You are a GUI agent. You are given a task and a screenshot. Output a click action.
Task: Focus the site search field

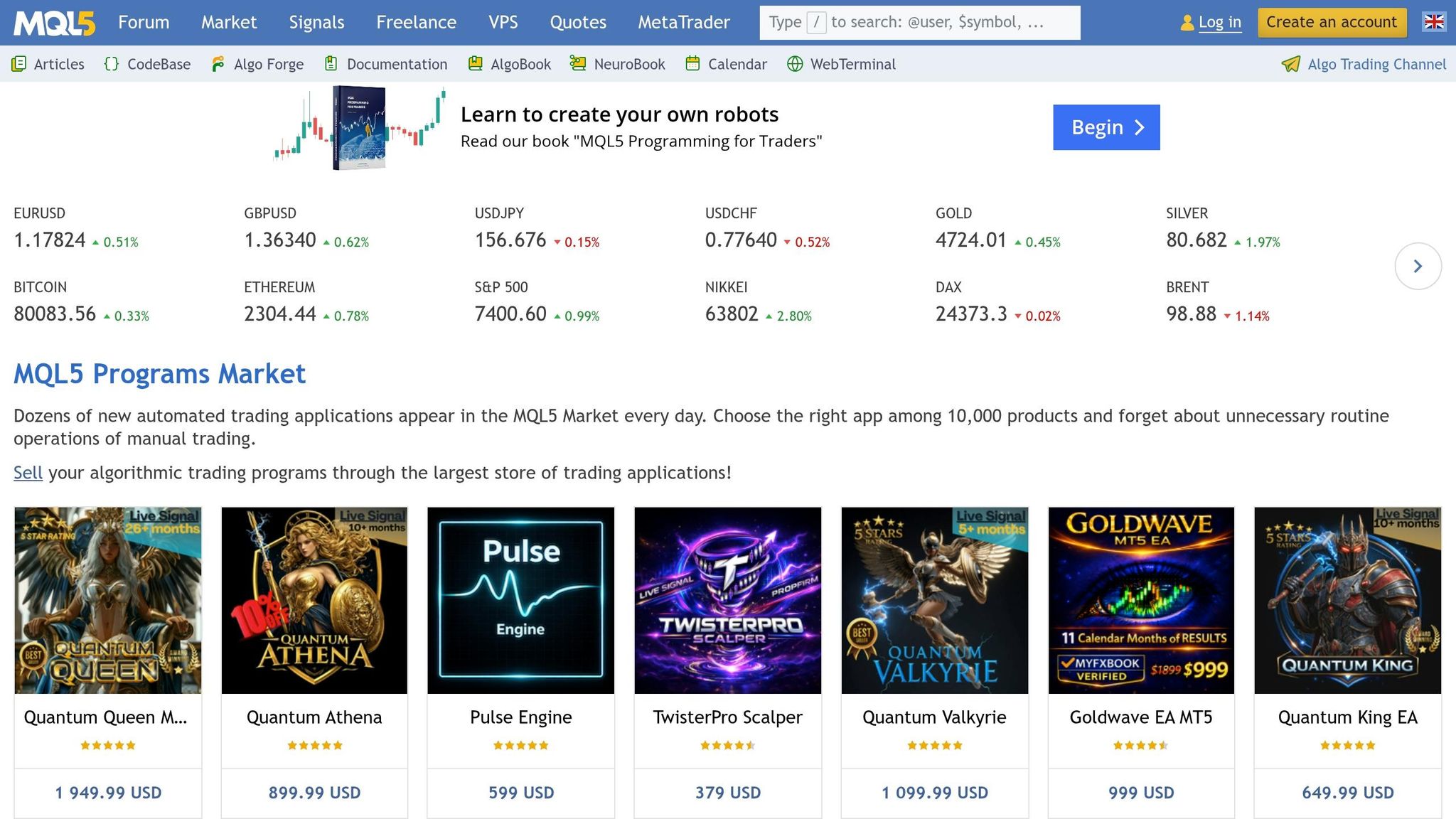coord(920,23)
